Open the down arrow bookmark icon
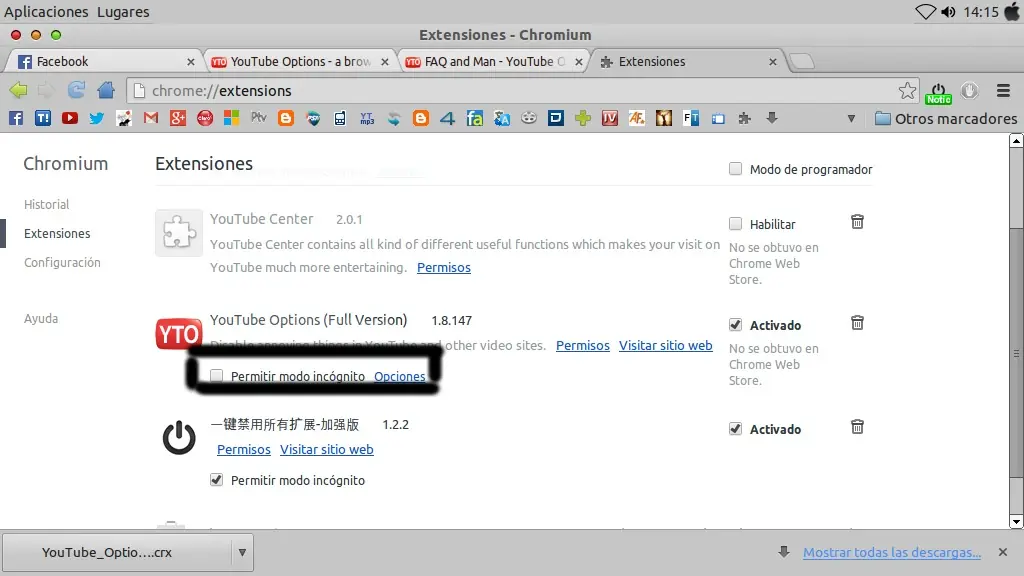This screenshot has width=1024, height=576. click(772, 118)
